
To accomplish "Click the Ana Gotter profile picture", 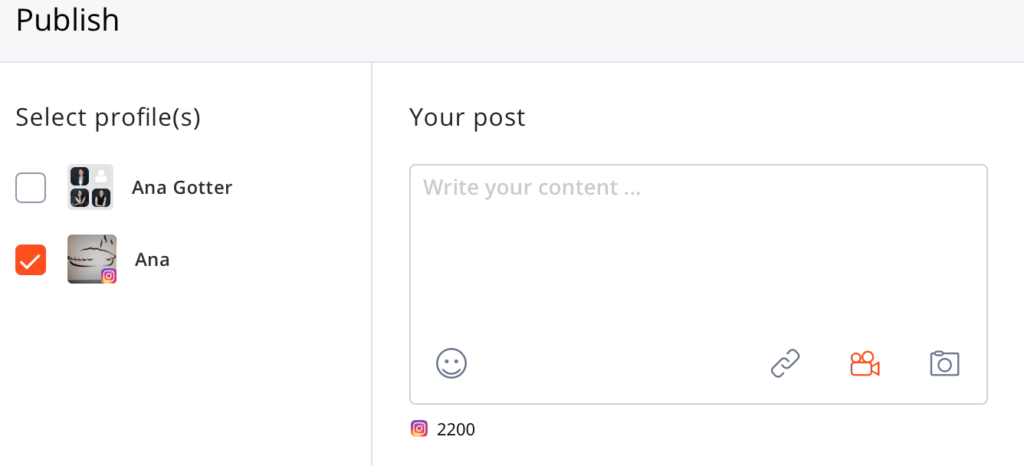I will 90,187.
